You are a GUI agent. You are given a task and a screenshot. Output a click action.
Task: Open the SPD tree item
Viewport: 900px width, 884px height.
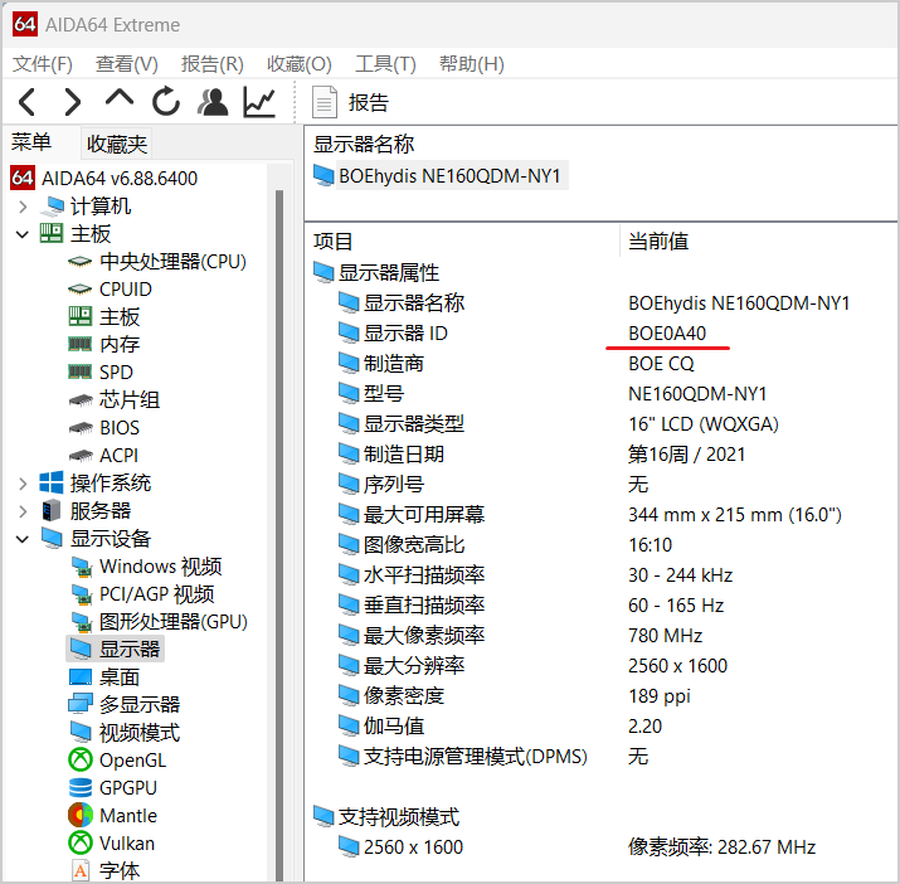[100, 372]
